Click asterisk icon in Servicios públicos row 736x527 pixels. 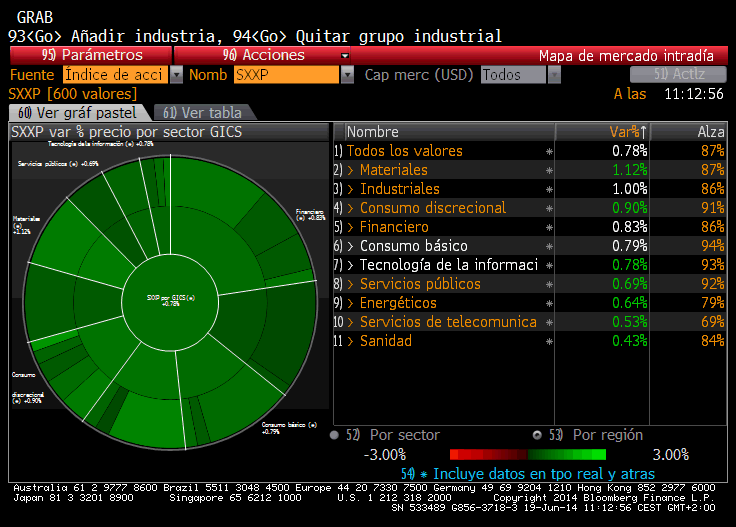pos(549,285)
